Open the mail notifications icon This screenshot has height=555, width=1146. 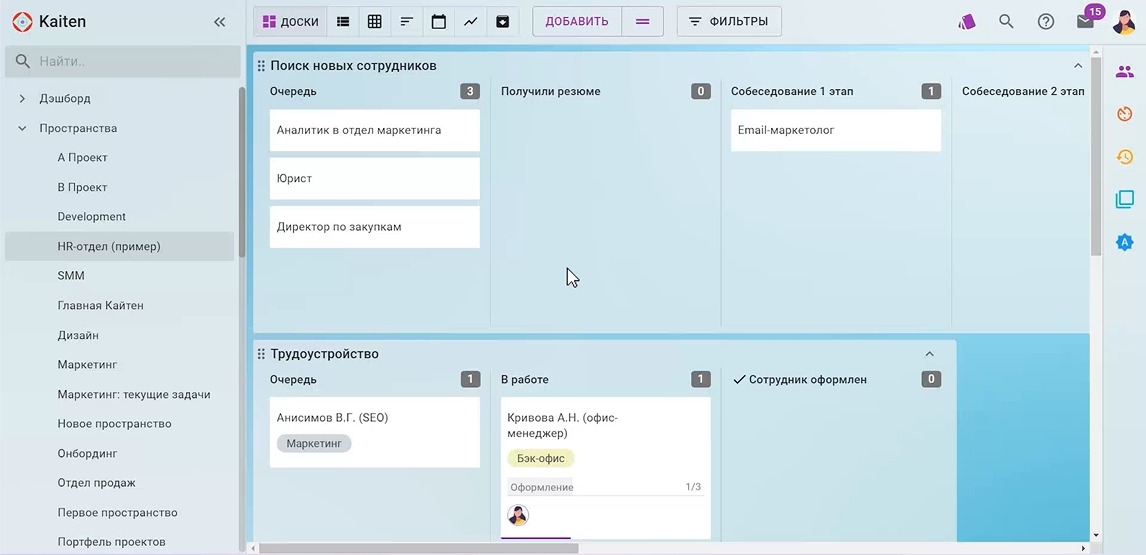pyautogui.click(x=1085, y=21)
